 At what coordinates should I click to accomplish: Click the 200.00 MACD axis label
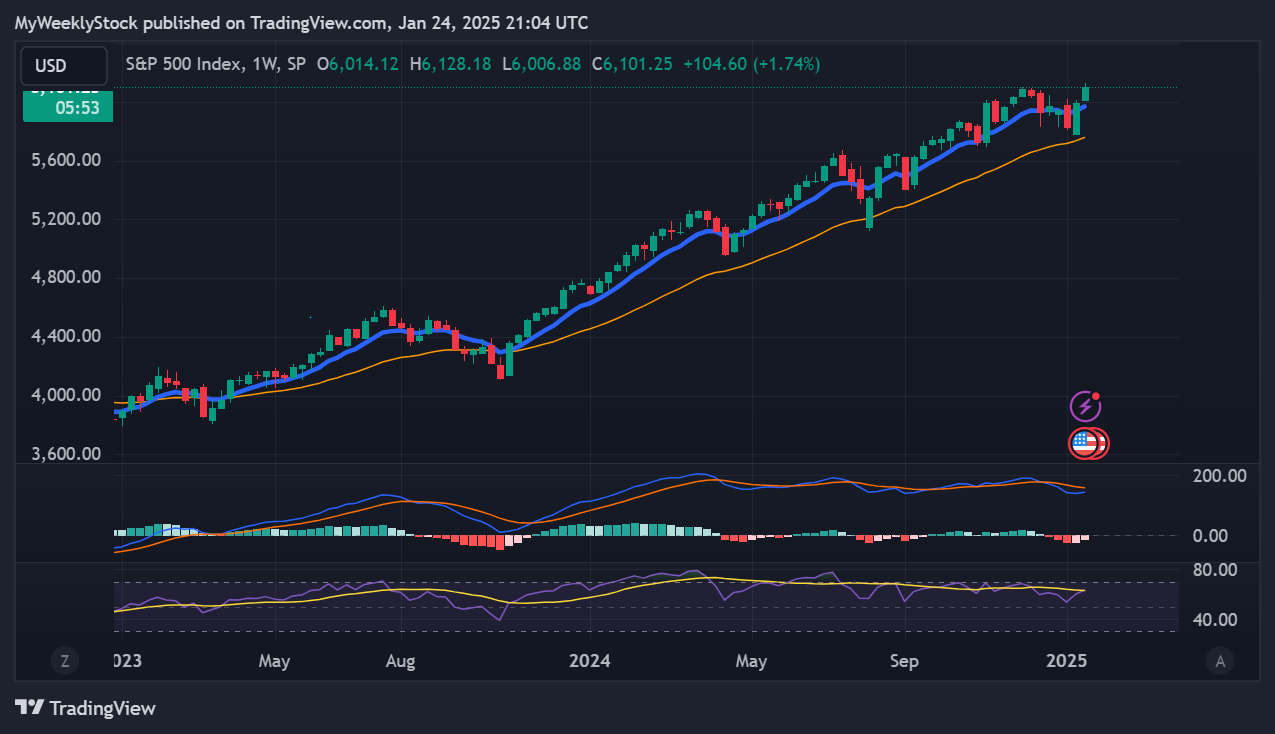pyautogui.click(x=1219, y=476)
